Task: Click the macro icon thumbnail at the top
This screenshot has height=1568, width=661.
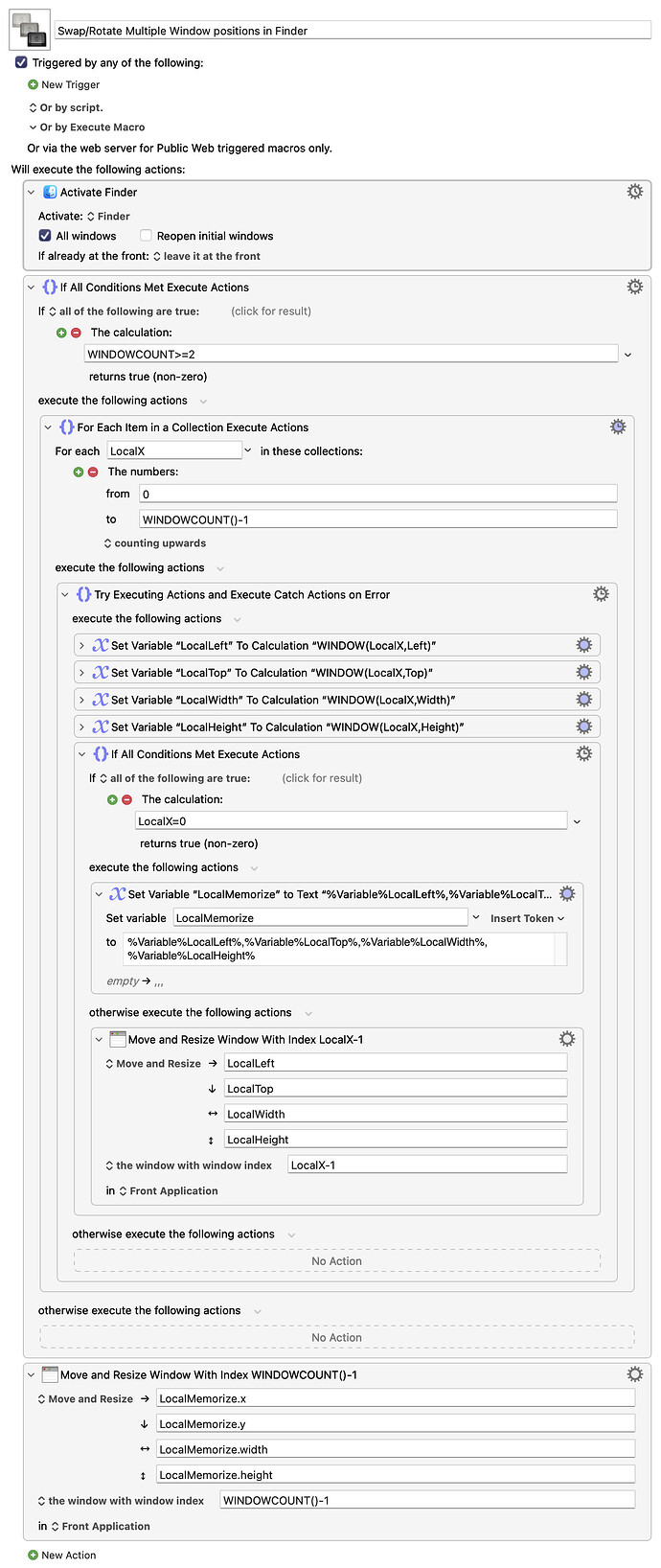Action: click(28, 29)
